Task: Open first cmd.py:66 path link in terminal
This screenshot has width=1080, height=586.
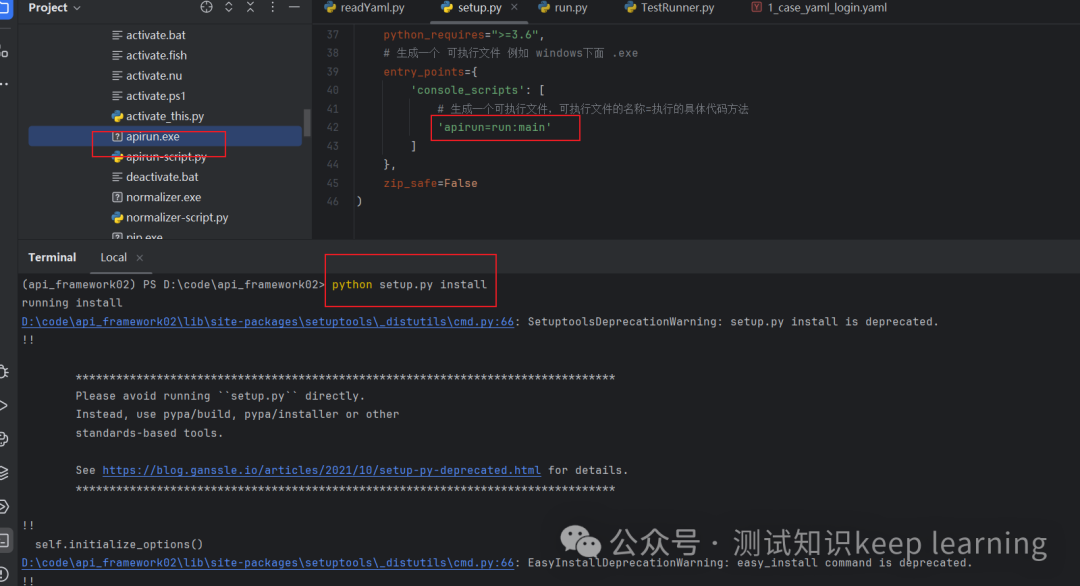Action: 267,322
